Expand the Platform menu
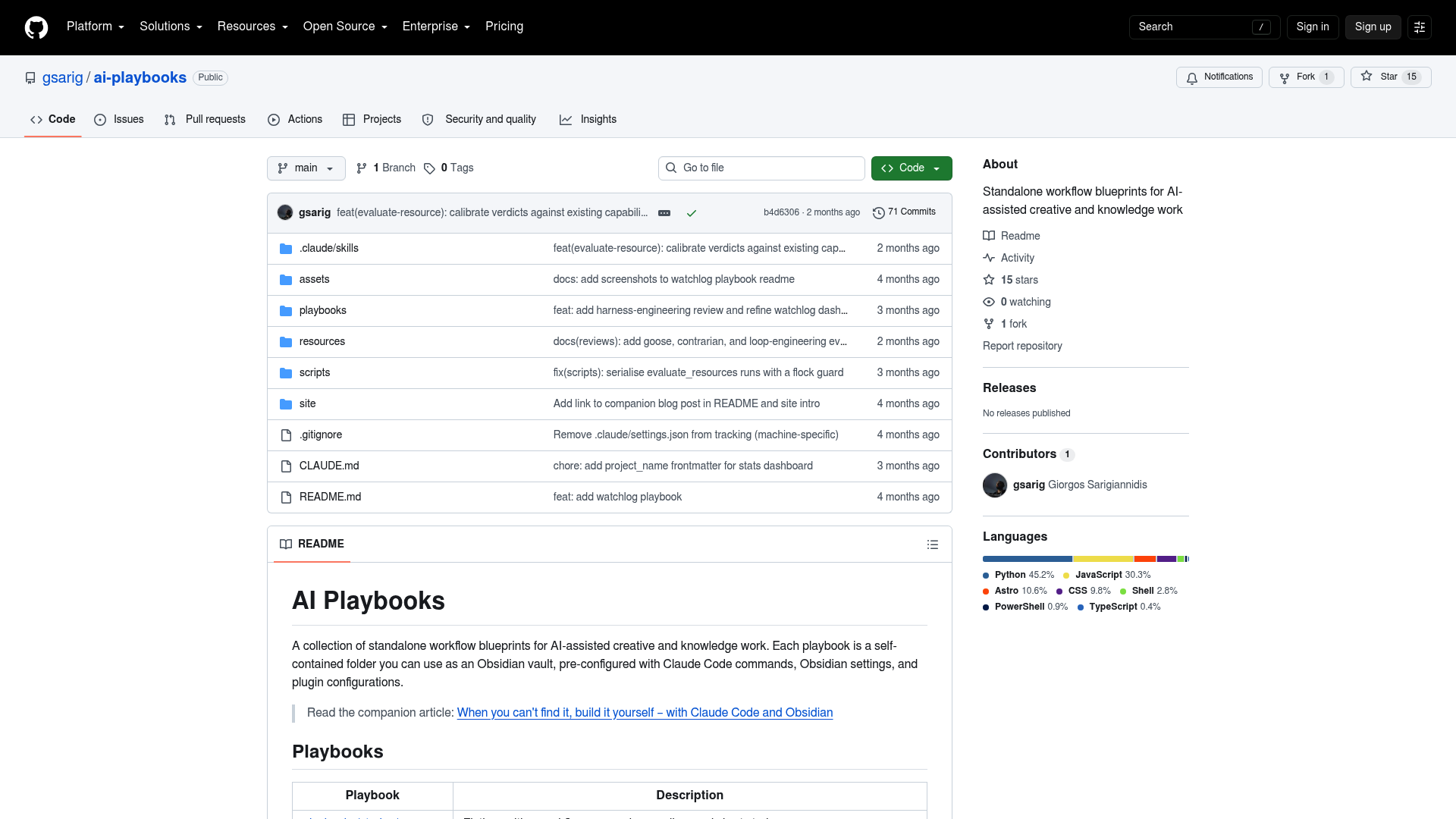 [96, 27]
